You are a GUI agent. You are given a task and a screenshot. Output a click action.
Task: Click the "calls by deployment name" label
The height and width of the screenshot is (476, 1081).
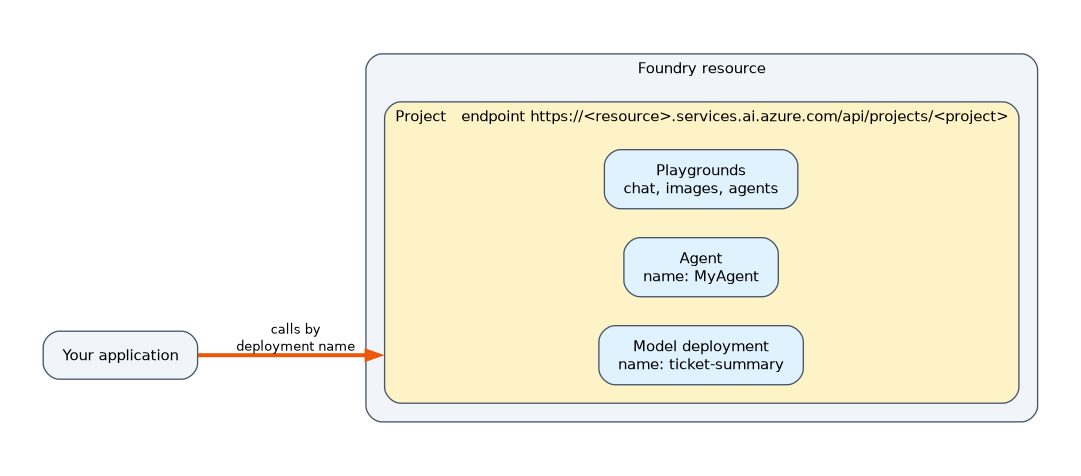tap(295, 338)
